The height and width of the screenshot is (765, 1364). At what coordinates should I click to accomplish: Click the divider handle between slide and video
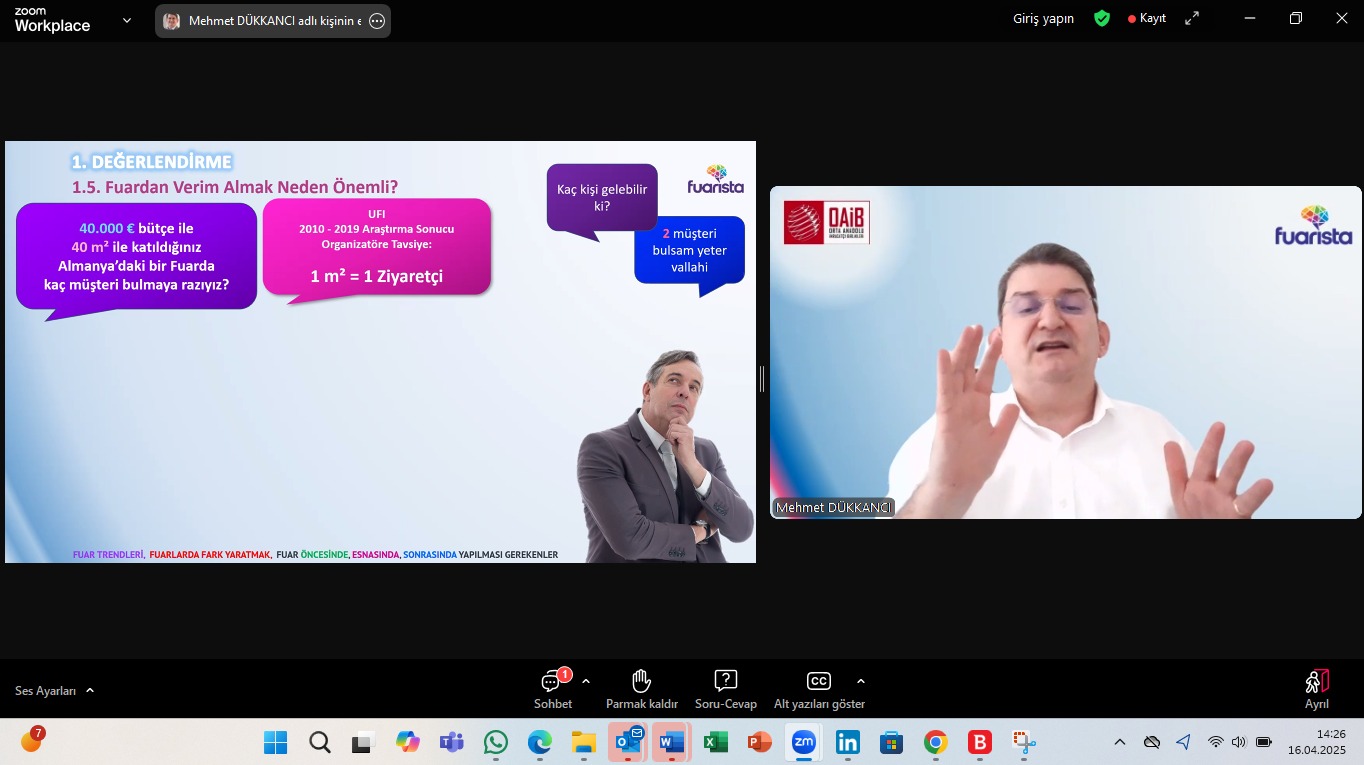[x=762, y=379]
